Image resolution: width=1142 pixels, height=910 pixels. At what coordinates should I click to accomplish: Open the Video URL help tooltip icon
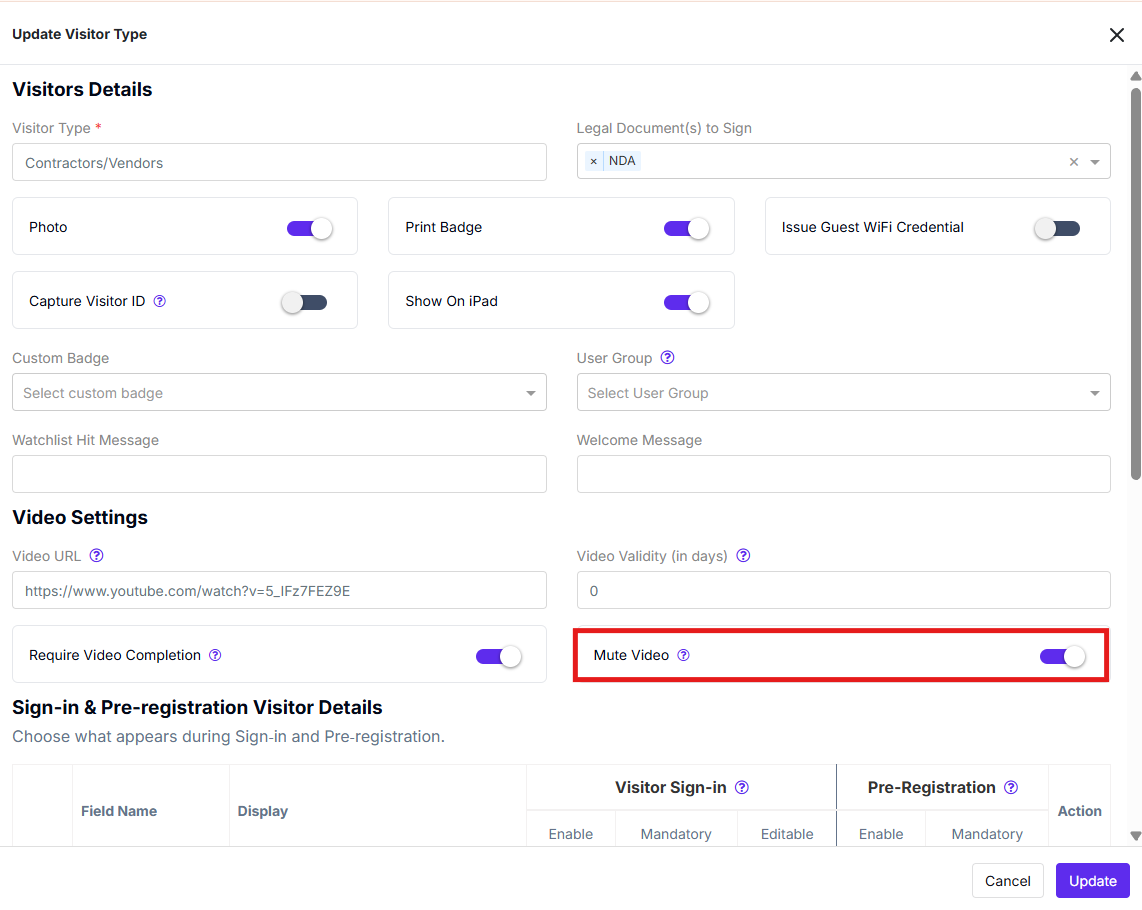[96, 556]
